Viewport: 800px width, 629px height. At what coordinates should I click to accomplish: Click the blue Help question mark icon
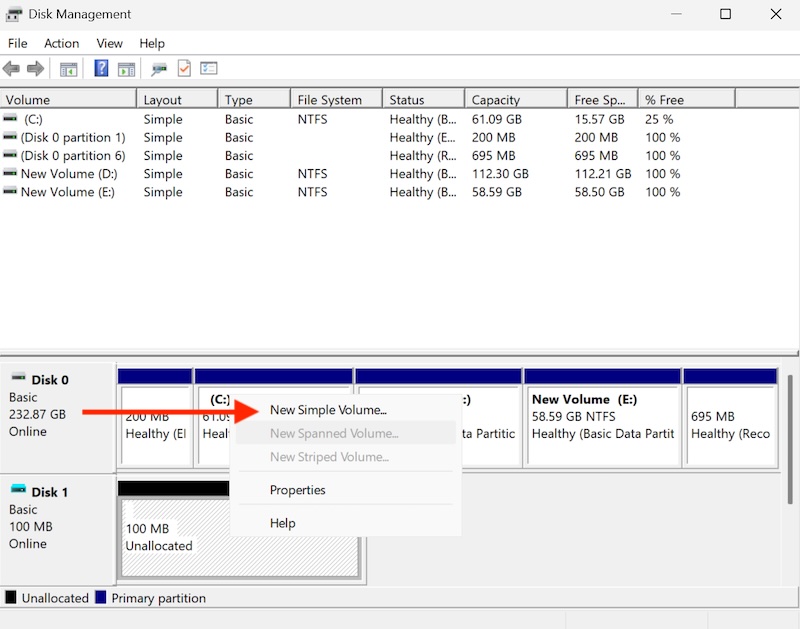click(101, 69)
